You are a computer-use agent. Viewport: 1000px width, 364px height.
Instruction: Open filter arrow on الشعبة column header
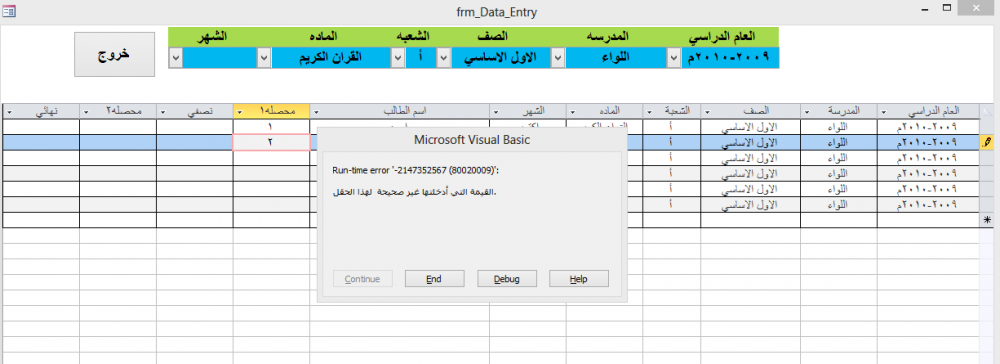coord(649,112)
